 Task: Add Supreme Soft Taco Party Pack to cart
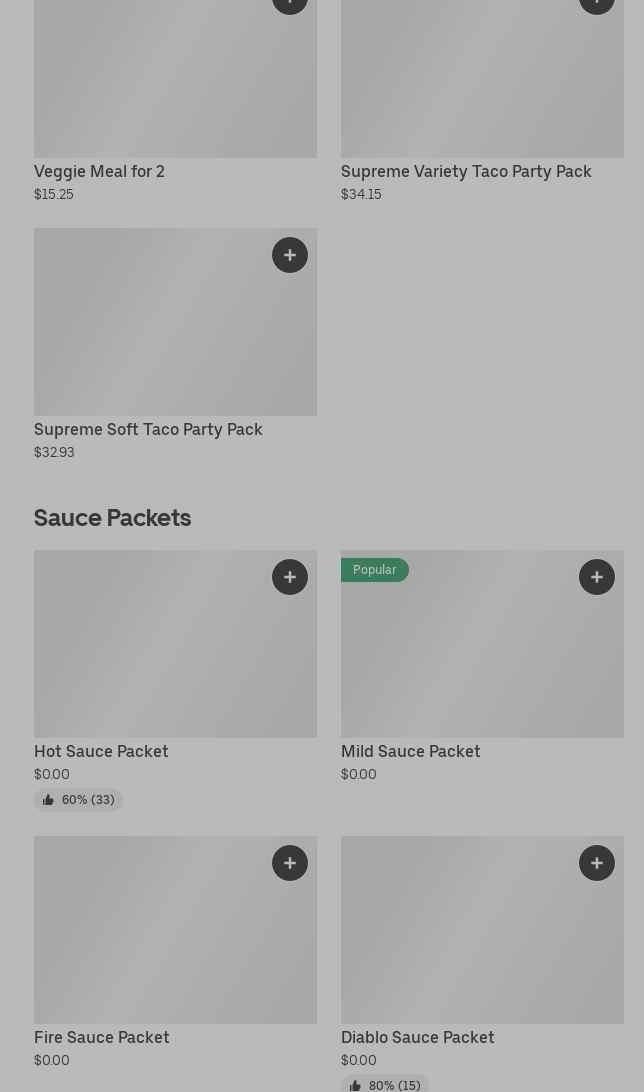[290, 255]
